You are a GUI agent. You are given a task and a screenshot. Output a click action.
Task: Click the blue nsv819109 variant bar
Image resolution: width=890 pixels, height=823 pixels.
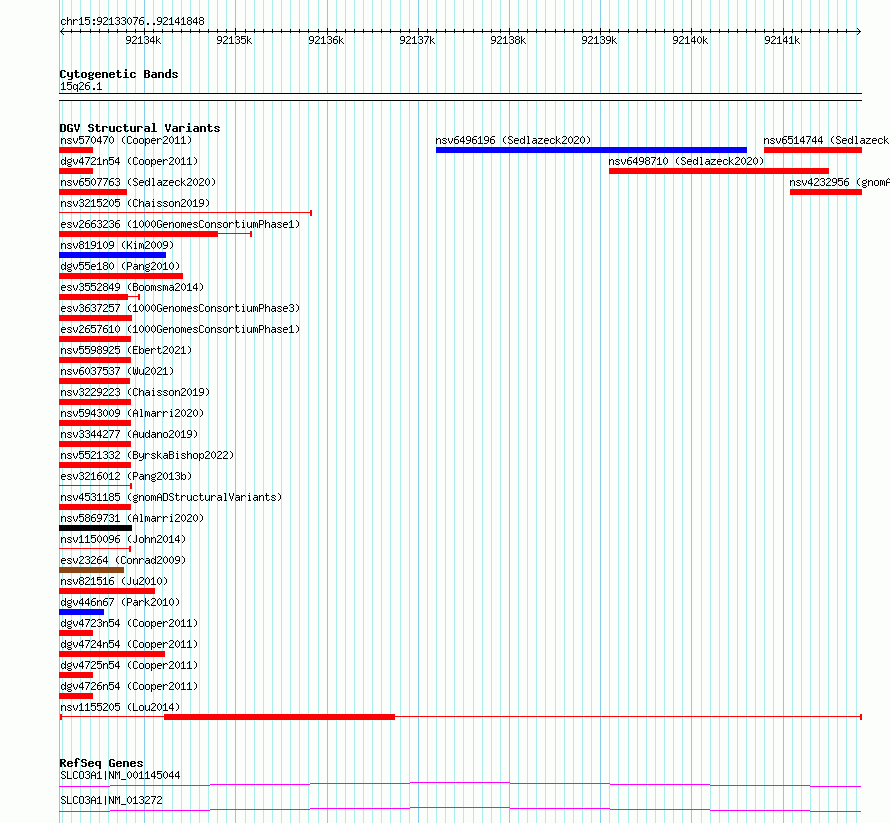click(x=112, y=255)
